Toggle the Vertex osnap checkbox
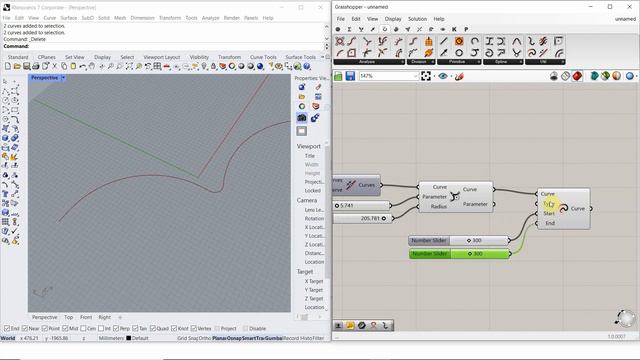This screenshot has height=360, width=640. tap(194, 328)
